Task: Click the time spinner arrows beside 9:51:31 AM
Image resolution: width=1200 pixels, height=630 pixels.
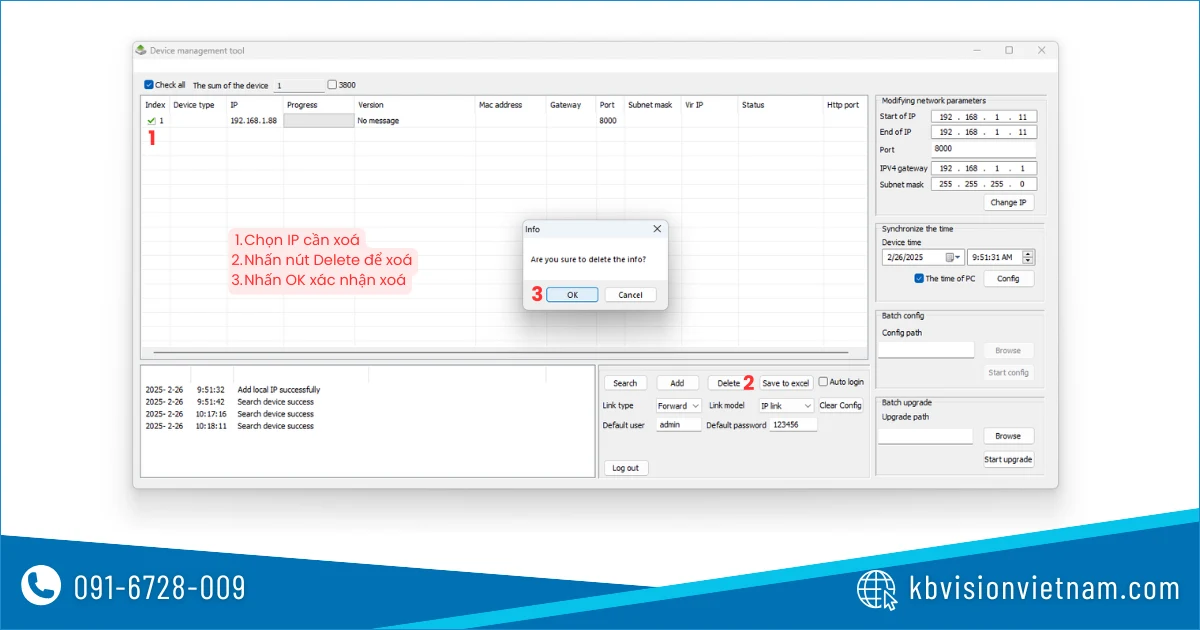Action: (x=1028, y=257)
